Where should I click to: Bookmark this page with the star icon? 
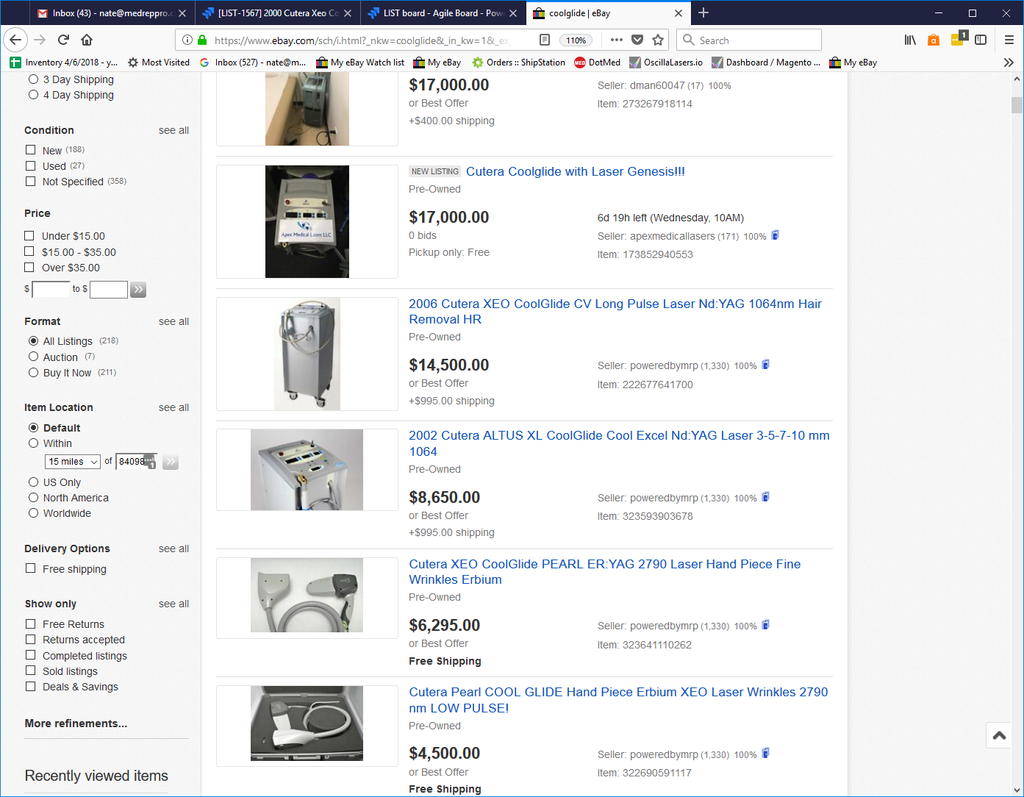tap(658, 40)
